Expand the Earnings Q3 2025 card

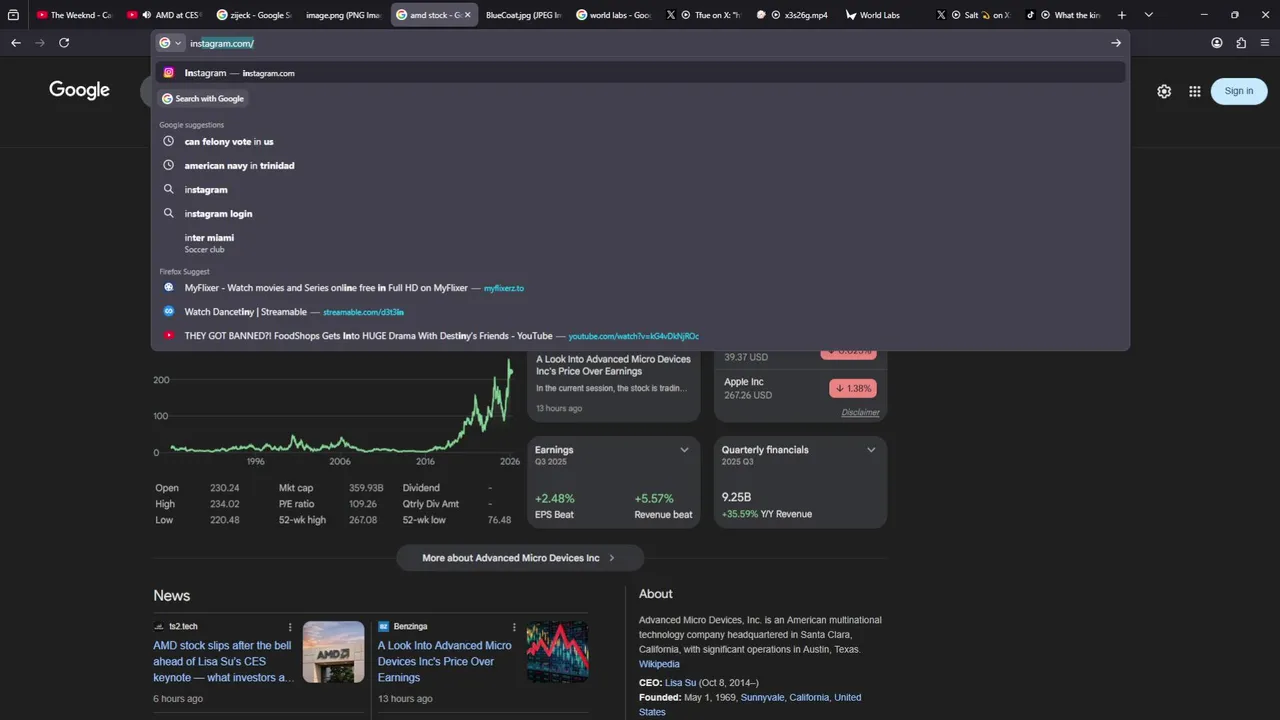684,450
